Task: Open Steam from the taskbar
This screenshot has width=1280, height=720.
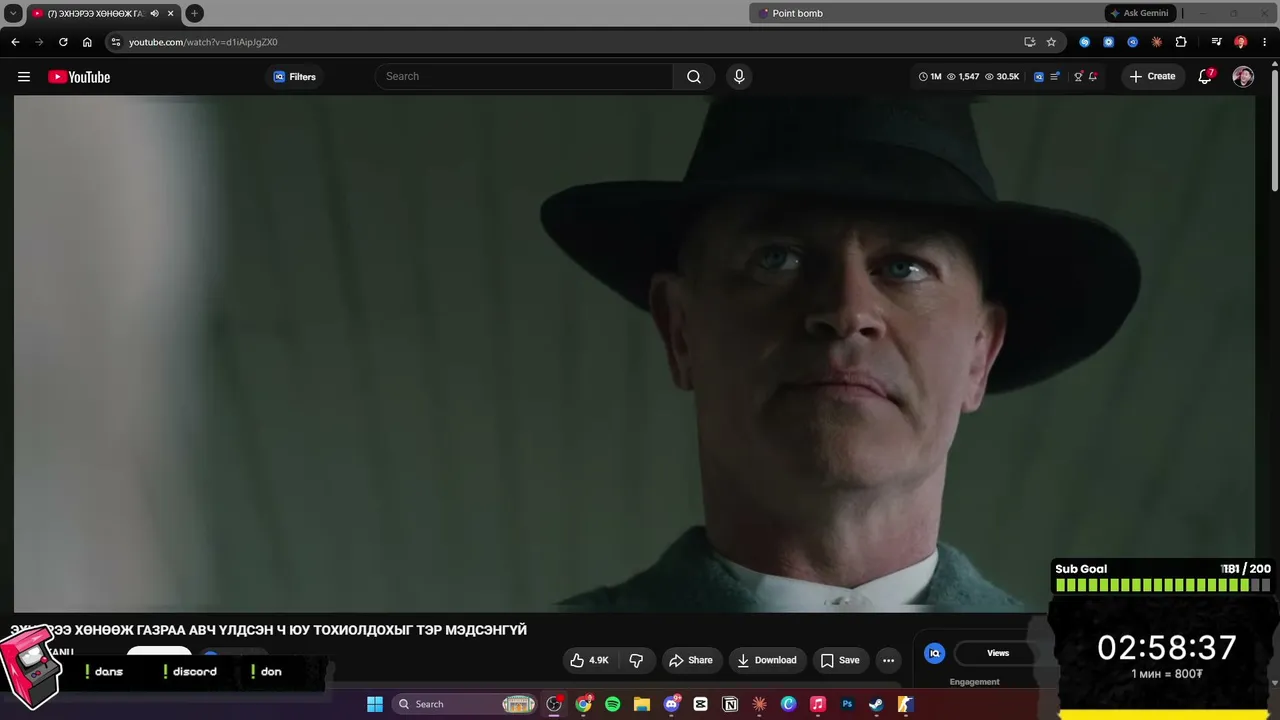Action: pos(876,704)
